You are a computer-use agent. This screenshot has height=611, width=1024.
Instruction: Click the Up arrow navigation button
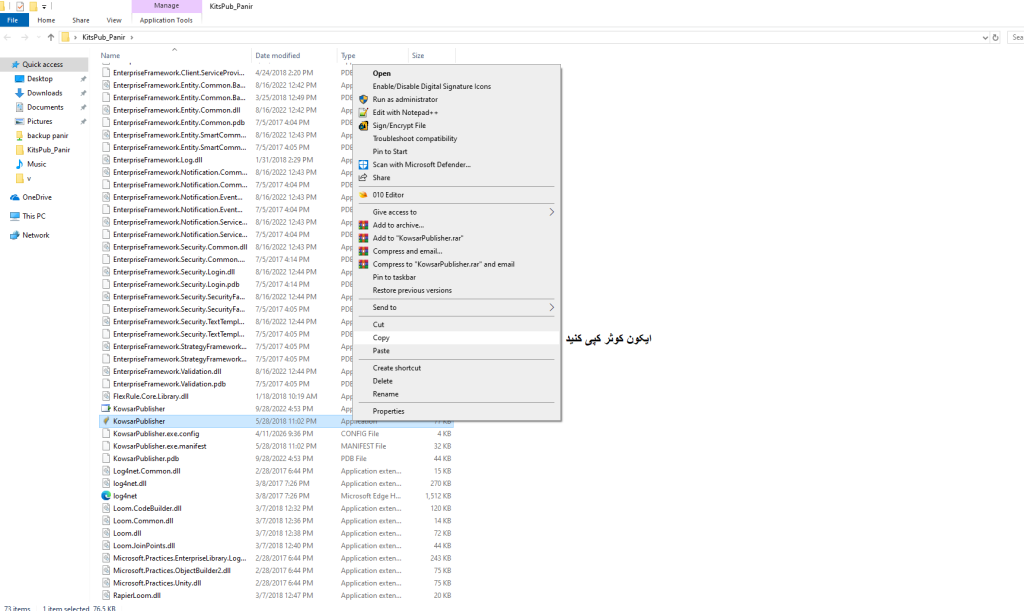pos(51,37)
